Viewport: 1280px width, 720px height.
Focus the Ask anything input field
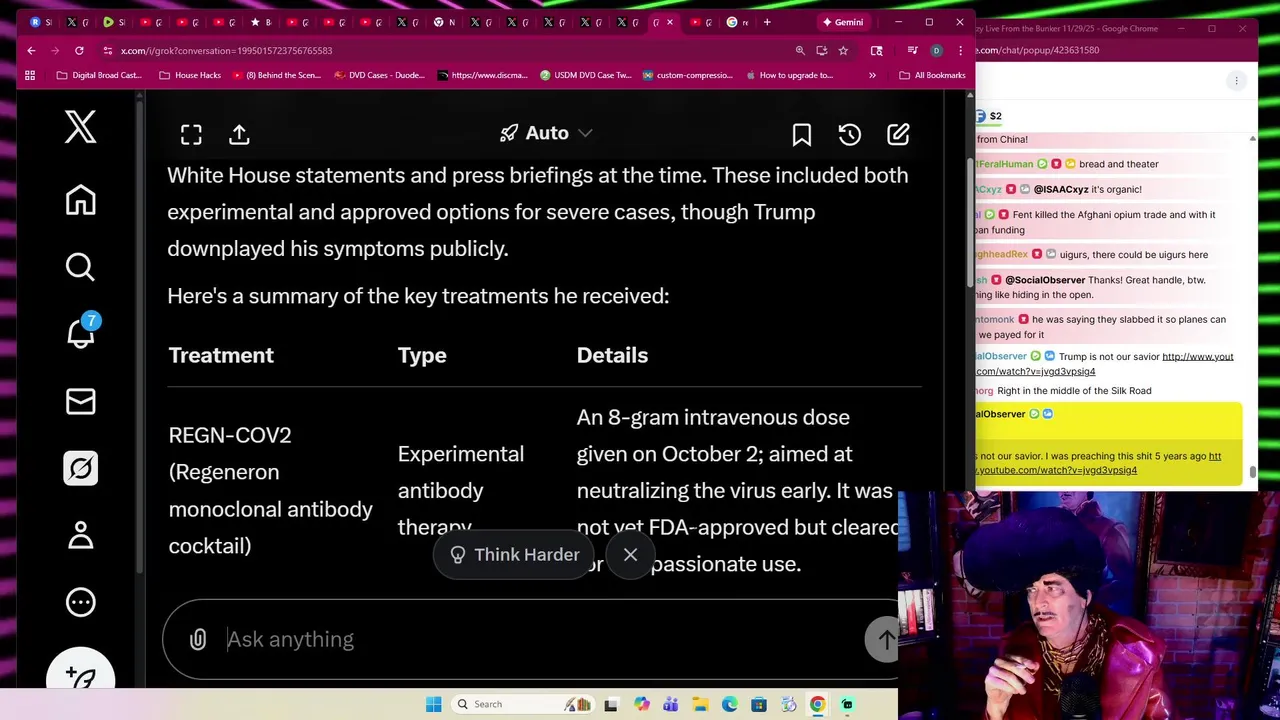[540, 640]
